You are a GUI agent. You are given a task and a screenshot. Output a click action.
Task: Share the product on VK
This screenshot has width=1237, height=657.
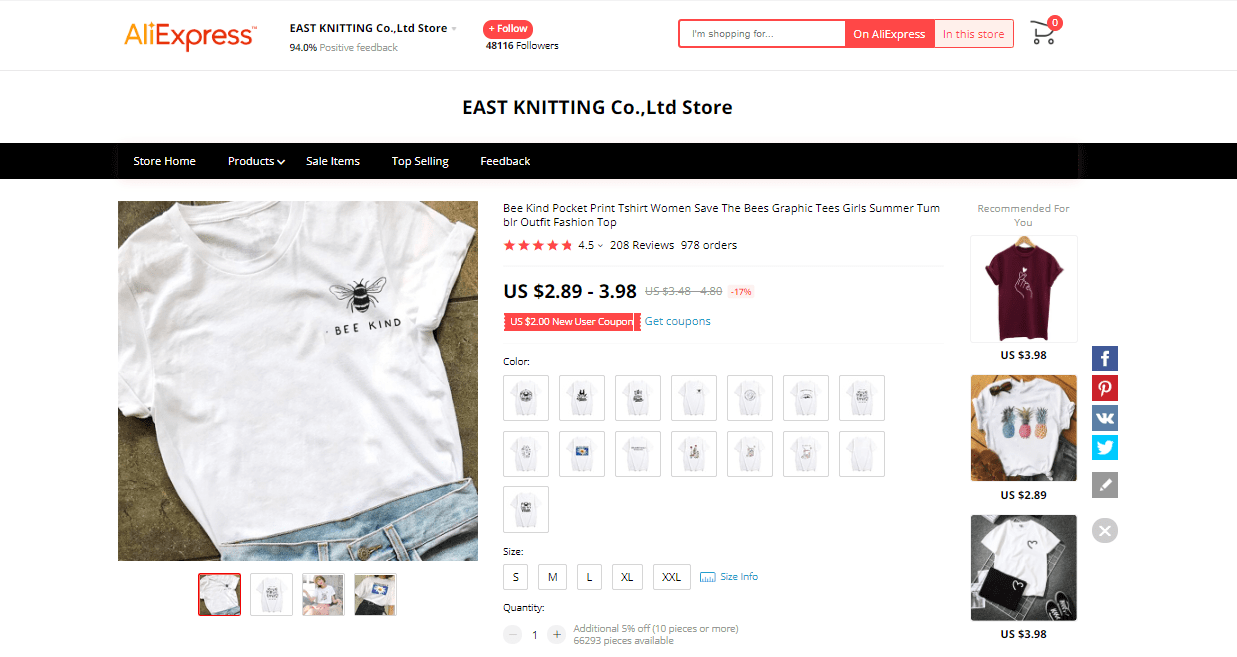[1104, 418]
